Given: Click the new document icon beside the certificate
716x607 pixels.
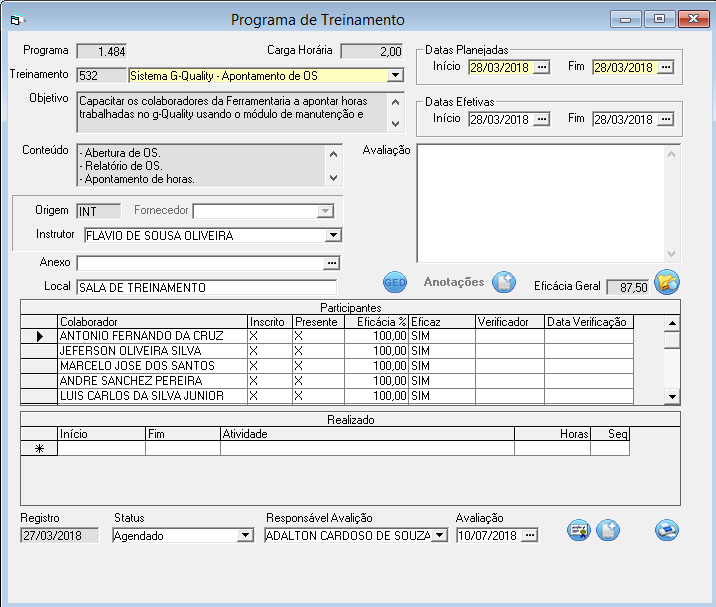Looking at the screenshot, I should click(608, 531).
